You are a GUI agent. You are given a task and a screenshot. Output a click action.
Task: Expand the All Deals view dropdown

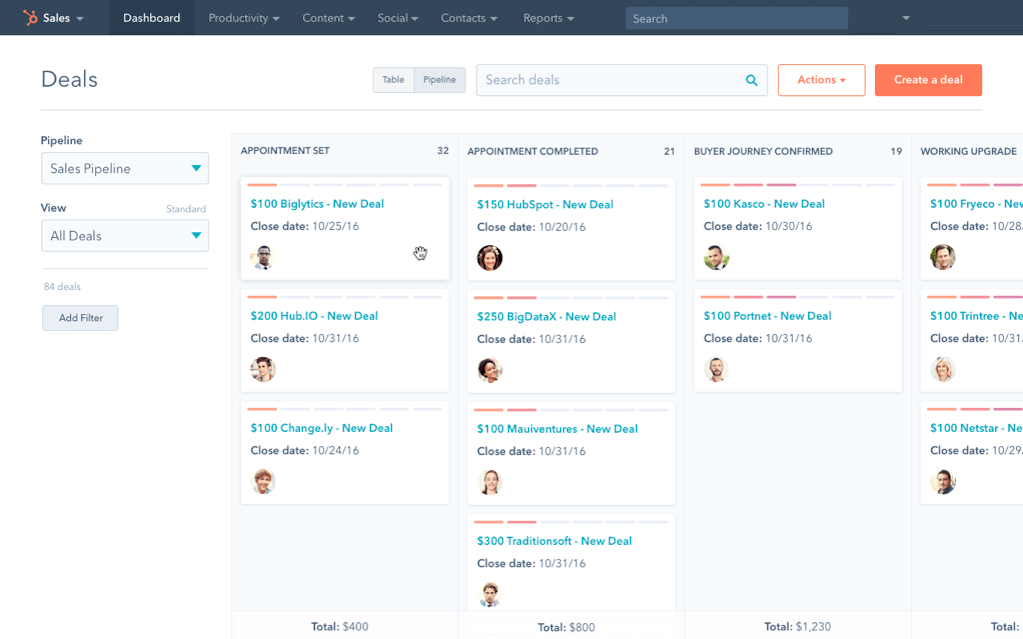[x=124, y=235]
